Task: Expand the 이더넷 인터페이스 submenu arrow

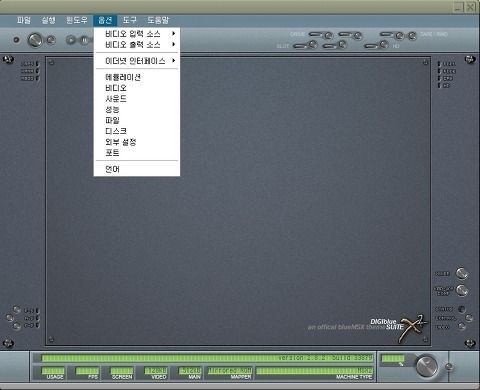Action: pyautogui.click(x=174, y=60)
